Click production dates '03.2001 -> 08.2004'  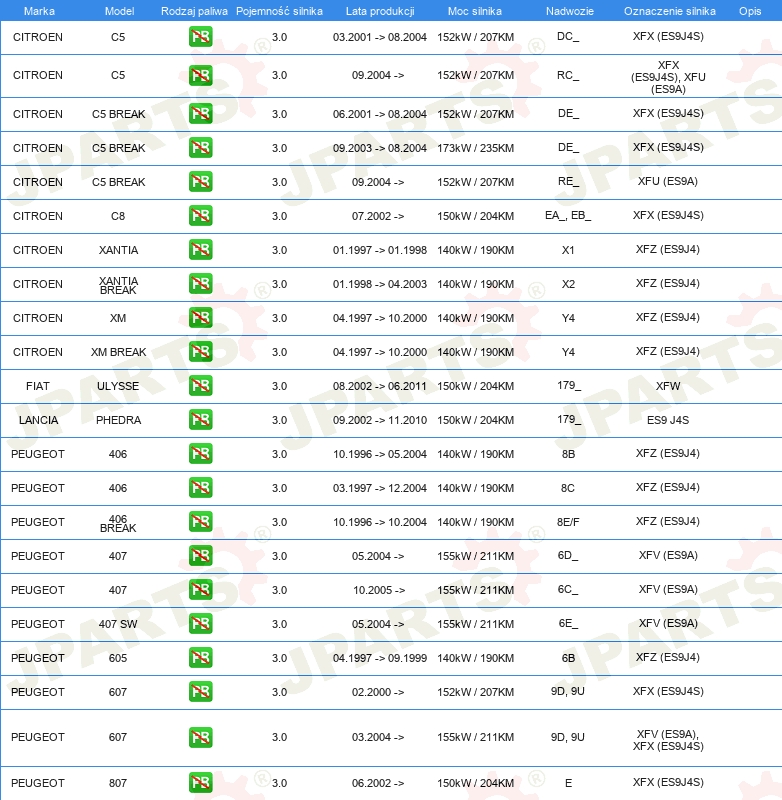380,37
